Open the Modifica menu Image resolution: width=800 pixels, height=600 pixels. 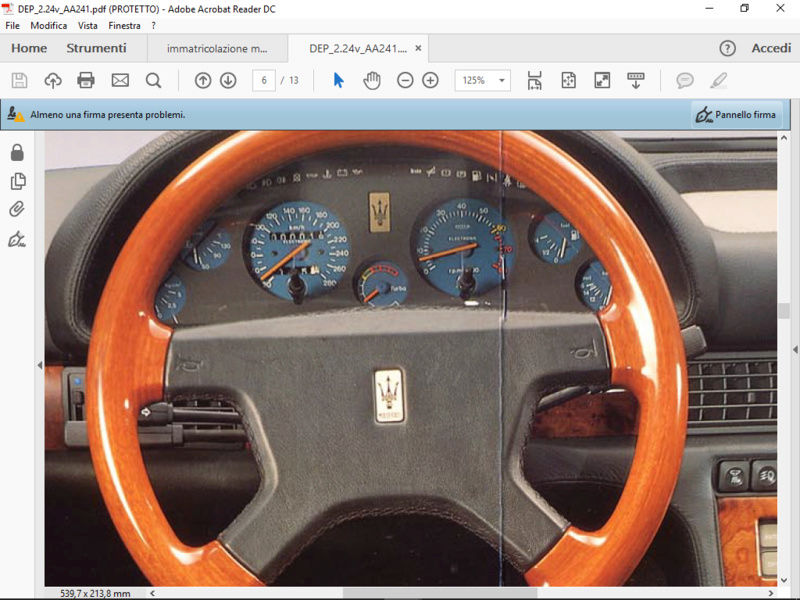tap(48, 26)
